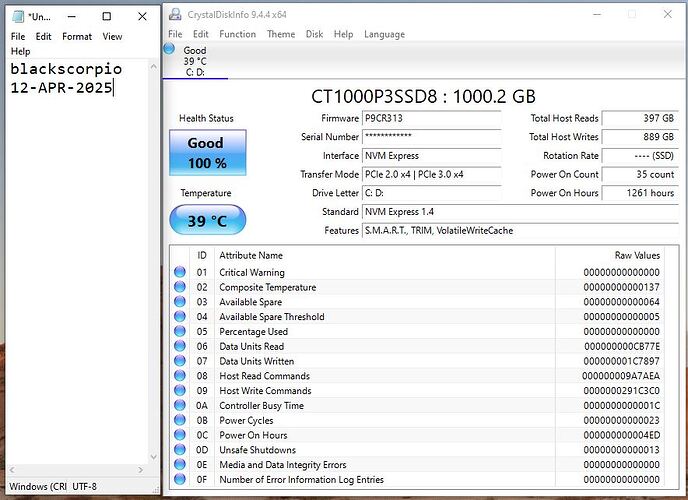The image size is (688, 500).
Task: Open CrystalDiskInfo Edit menu
Action: [x=201, y=34]
